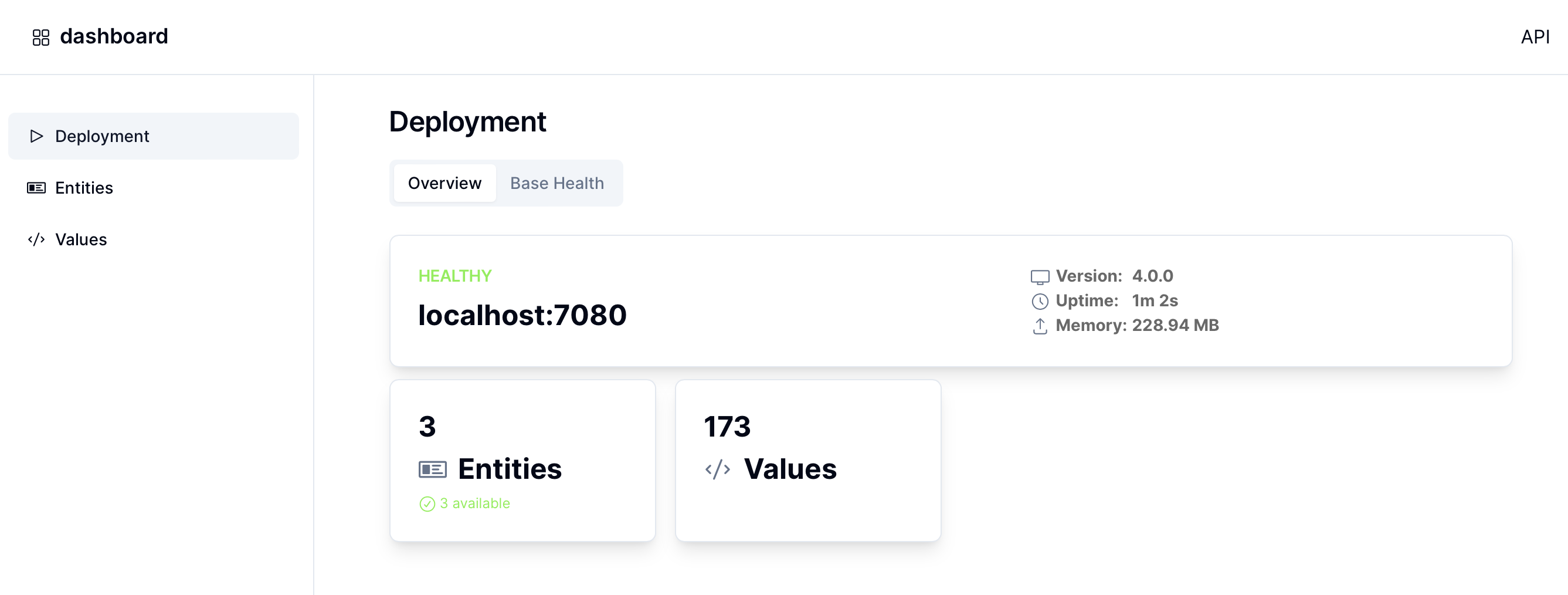Open the 3 Entities summary card
The width and height of the screenshot is (1568, 595).
[x=522, y=460]
